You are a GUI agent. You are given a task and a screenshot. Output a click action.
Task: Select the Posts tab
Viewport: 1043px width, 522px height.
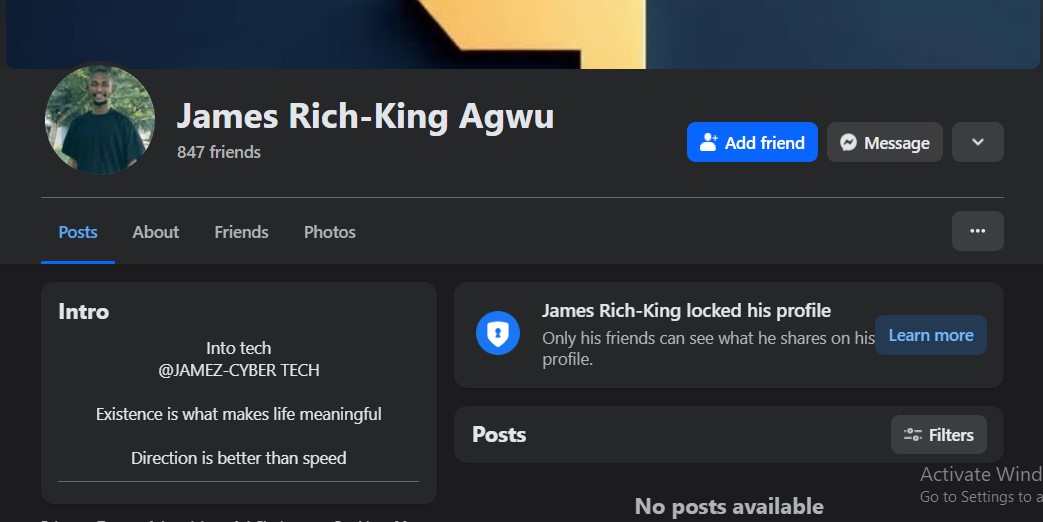coord(78,232)
